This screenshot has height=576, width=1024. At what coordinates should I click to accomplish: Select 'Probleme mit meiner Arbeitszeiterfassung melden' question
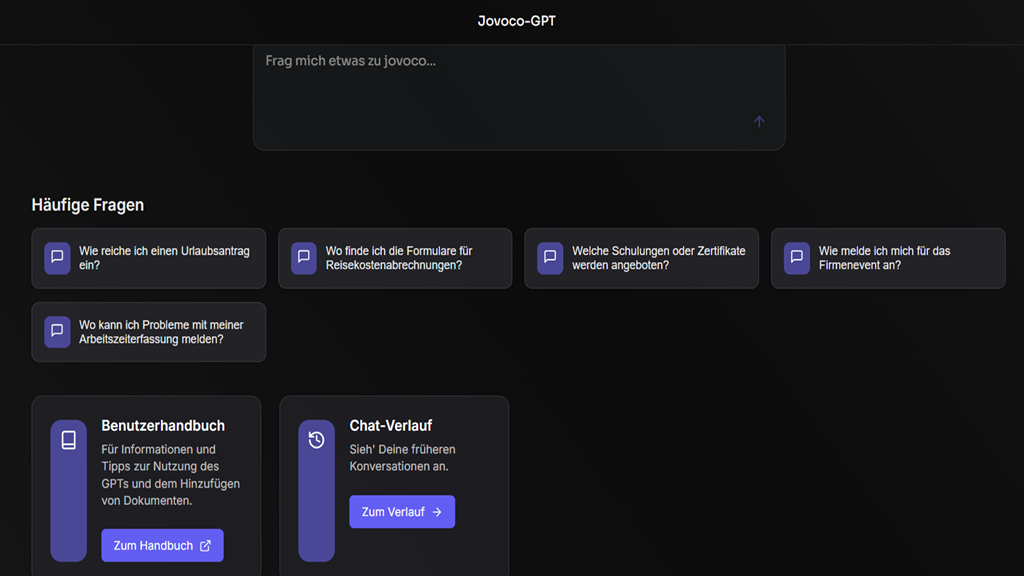(149, 332)
